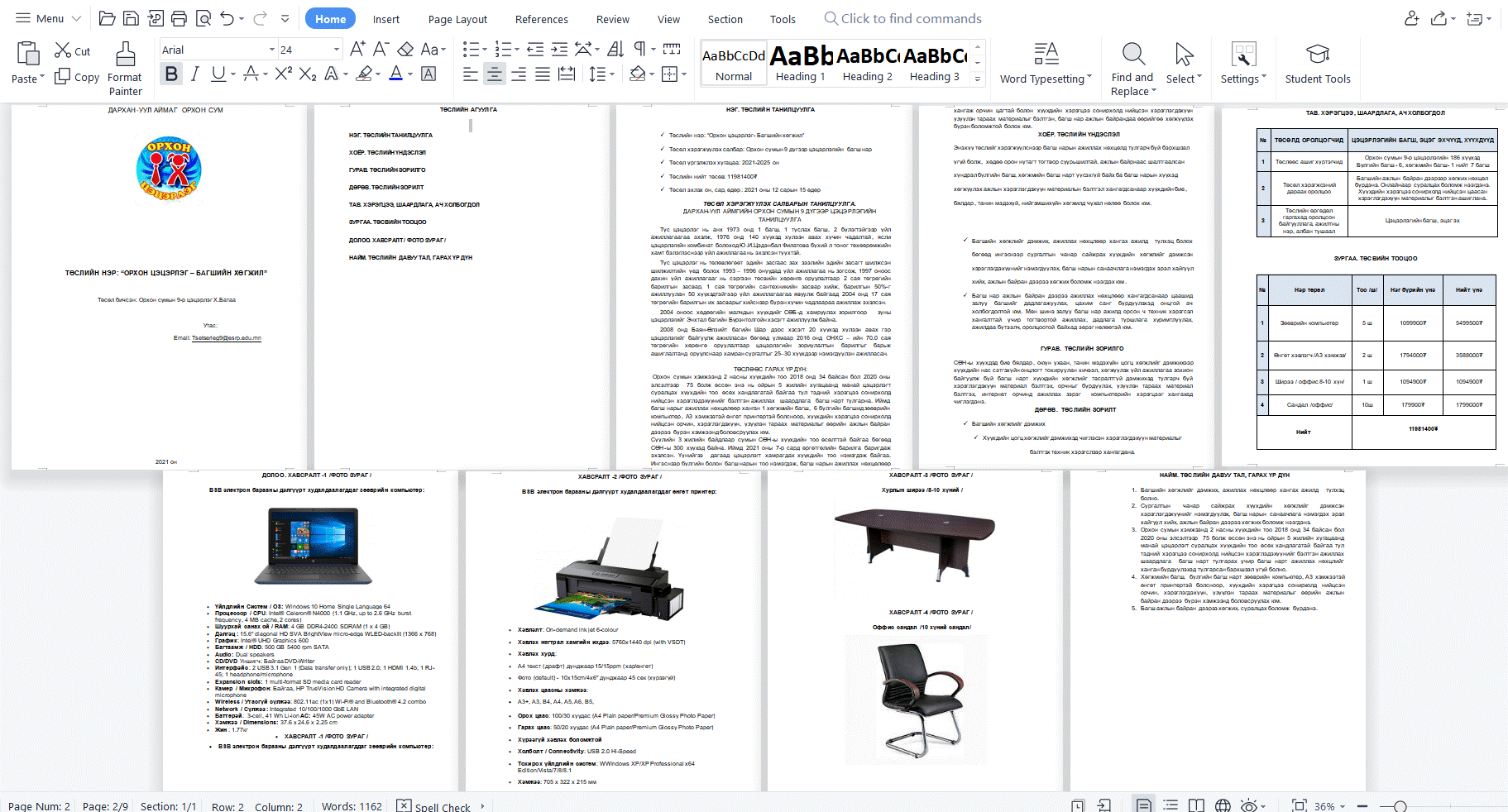Increase font size with A+ icon
Image resolution: width=1508 pixels, height=812 pixels.
click(x=357, y=49)
